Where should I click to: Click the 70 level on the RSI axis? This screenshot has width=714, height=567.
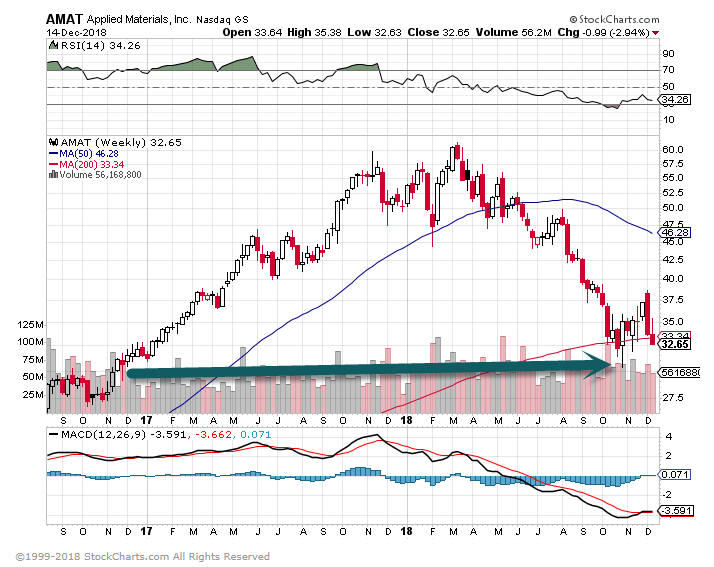668,70
